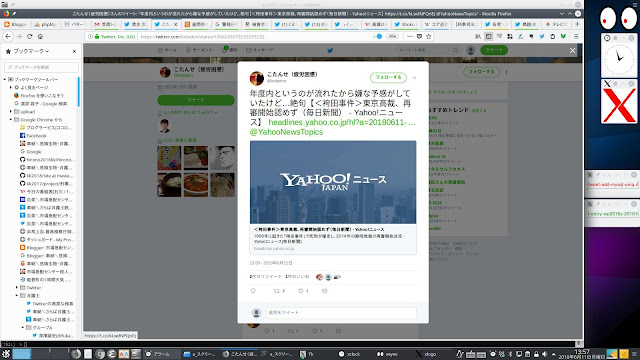Select the xeyes taskbar entry
Screen dimensions: 640x360
click(388, 354)
